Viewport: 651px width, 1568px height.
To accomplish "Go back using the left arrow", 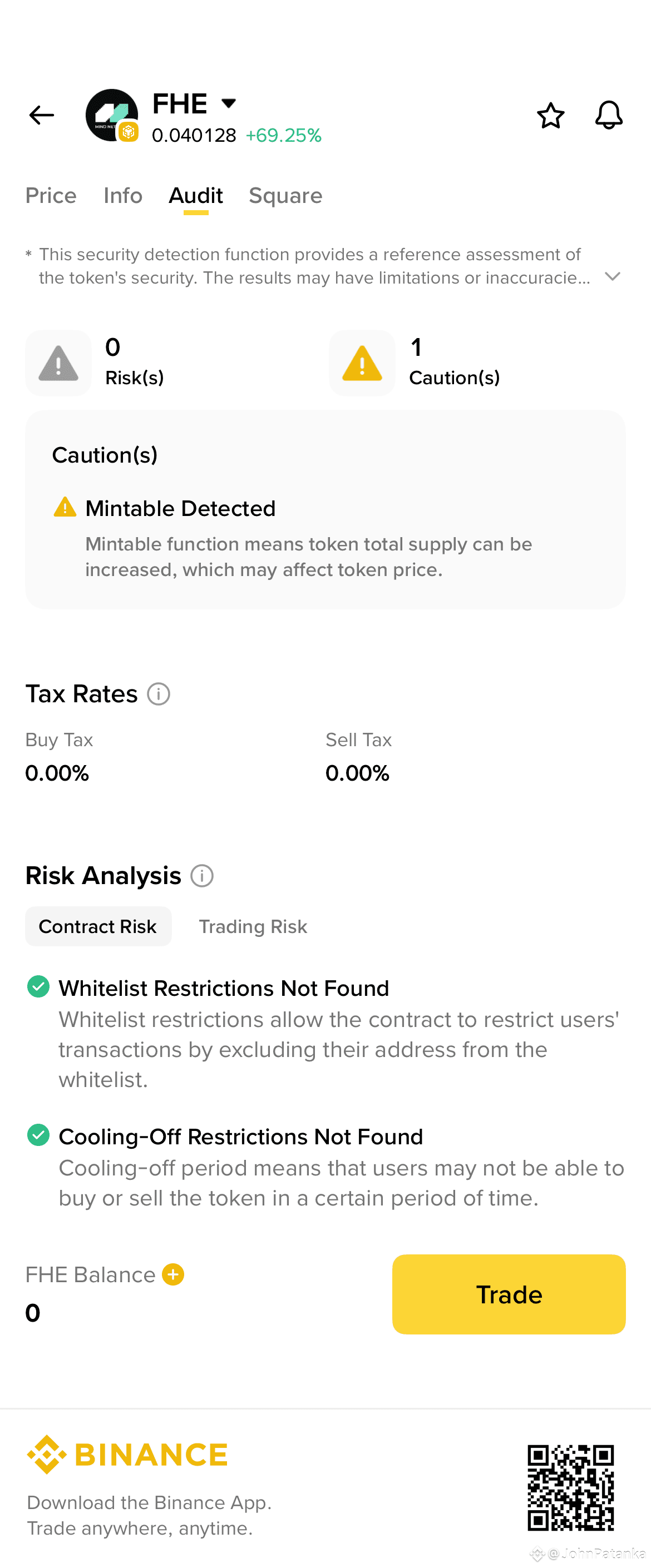I will 41,115.
